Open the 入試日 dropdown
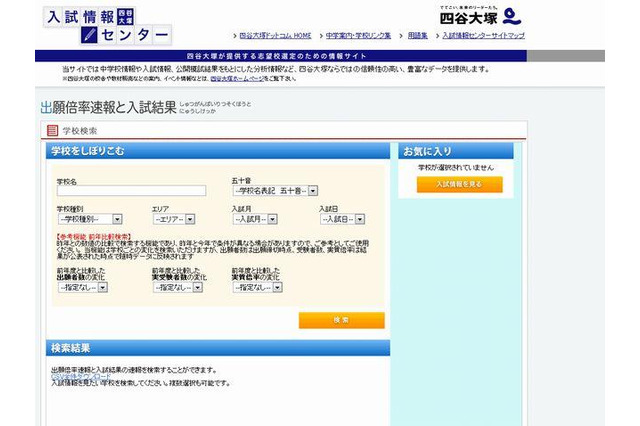 point(342,220)
